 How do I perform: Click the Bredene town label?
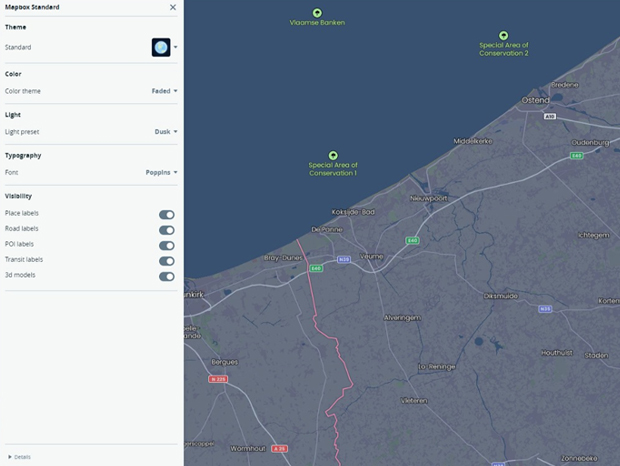click(565, 85)
